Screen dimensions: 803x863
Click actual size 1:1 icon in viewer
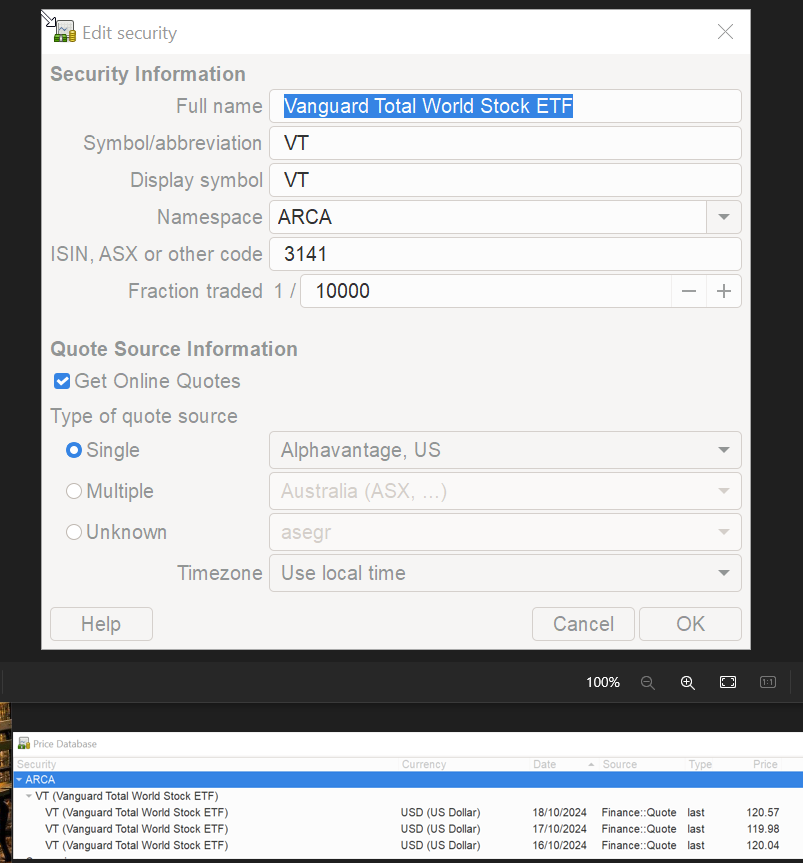768,682
